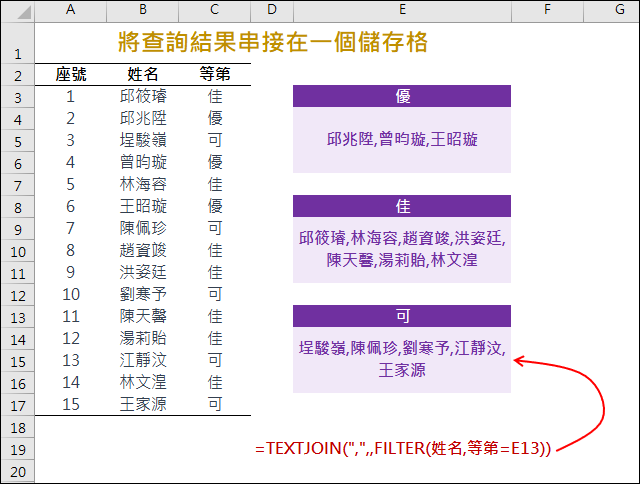Click result cell starting with 邱兆陞,曾昀璇
This screenshot has height=484, width=640.
pyautogui.click(x=402, y=140)
